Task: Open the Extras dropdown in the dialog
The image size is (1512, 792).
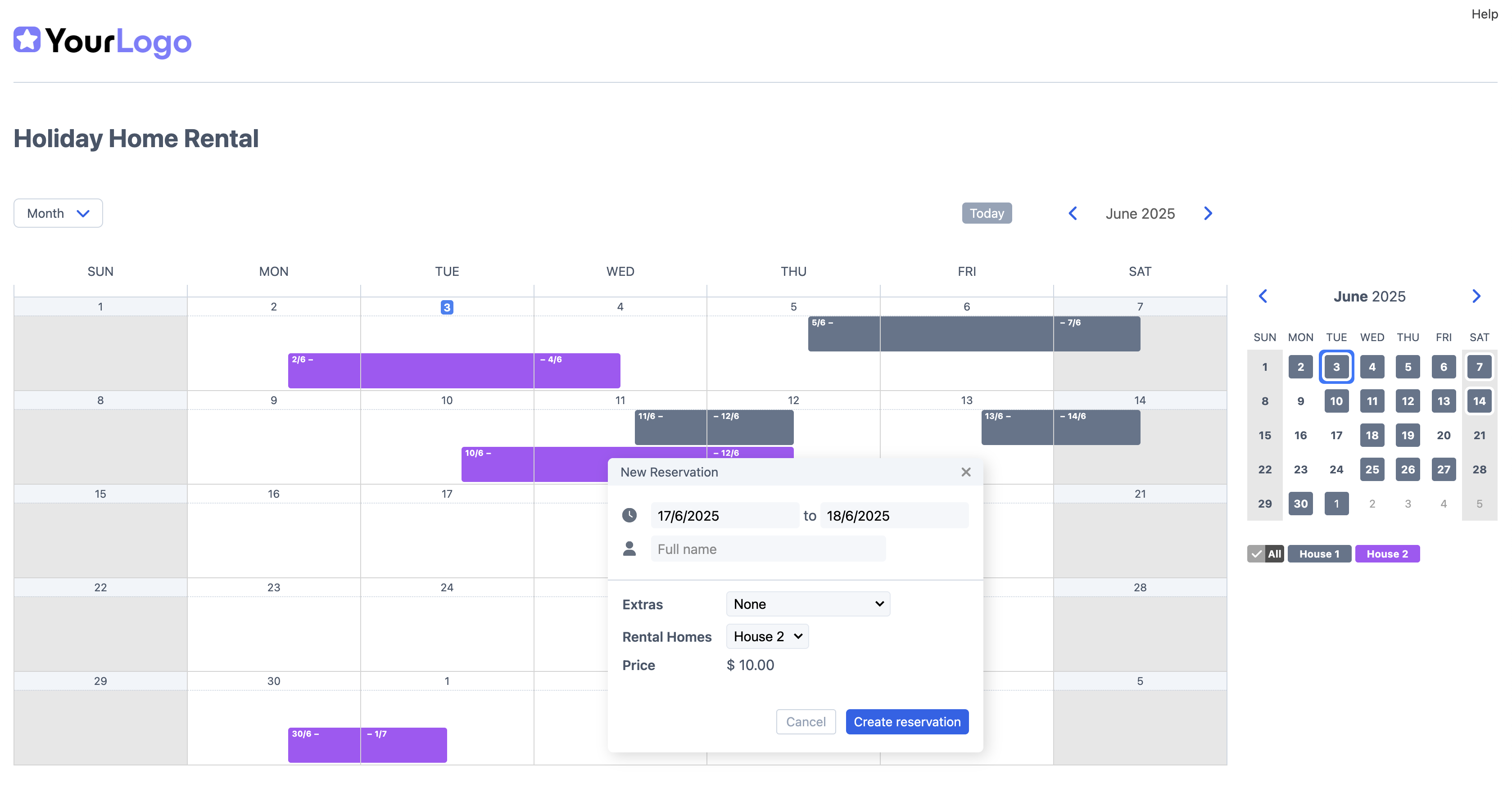Action: click(x=808, y=604)
